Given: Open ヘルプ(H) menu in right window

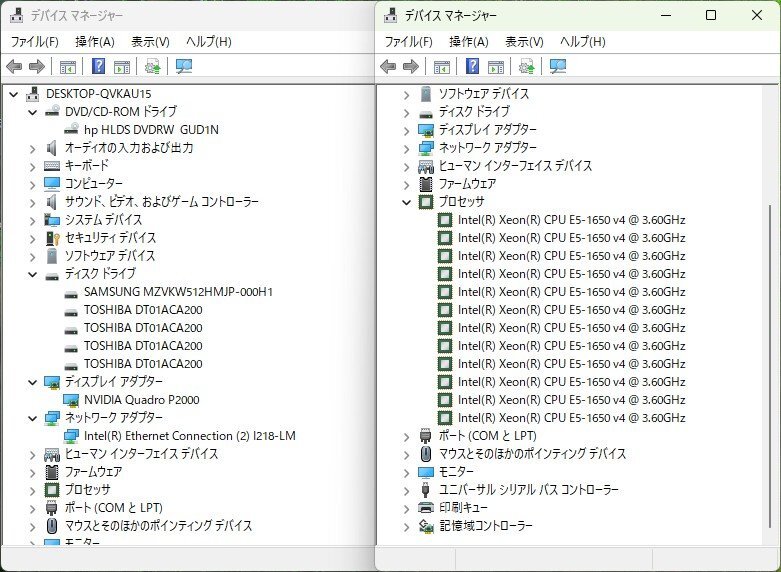Looking at the screenshot, I should coord(583,41).
